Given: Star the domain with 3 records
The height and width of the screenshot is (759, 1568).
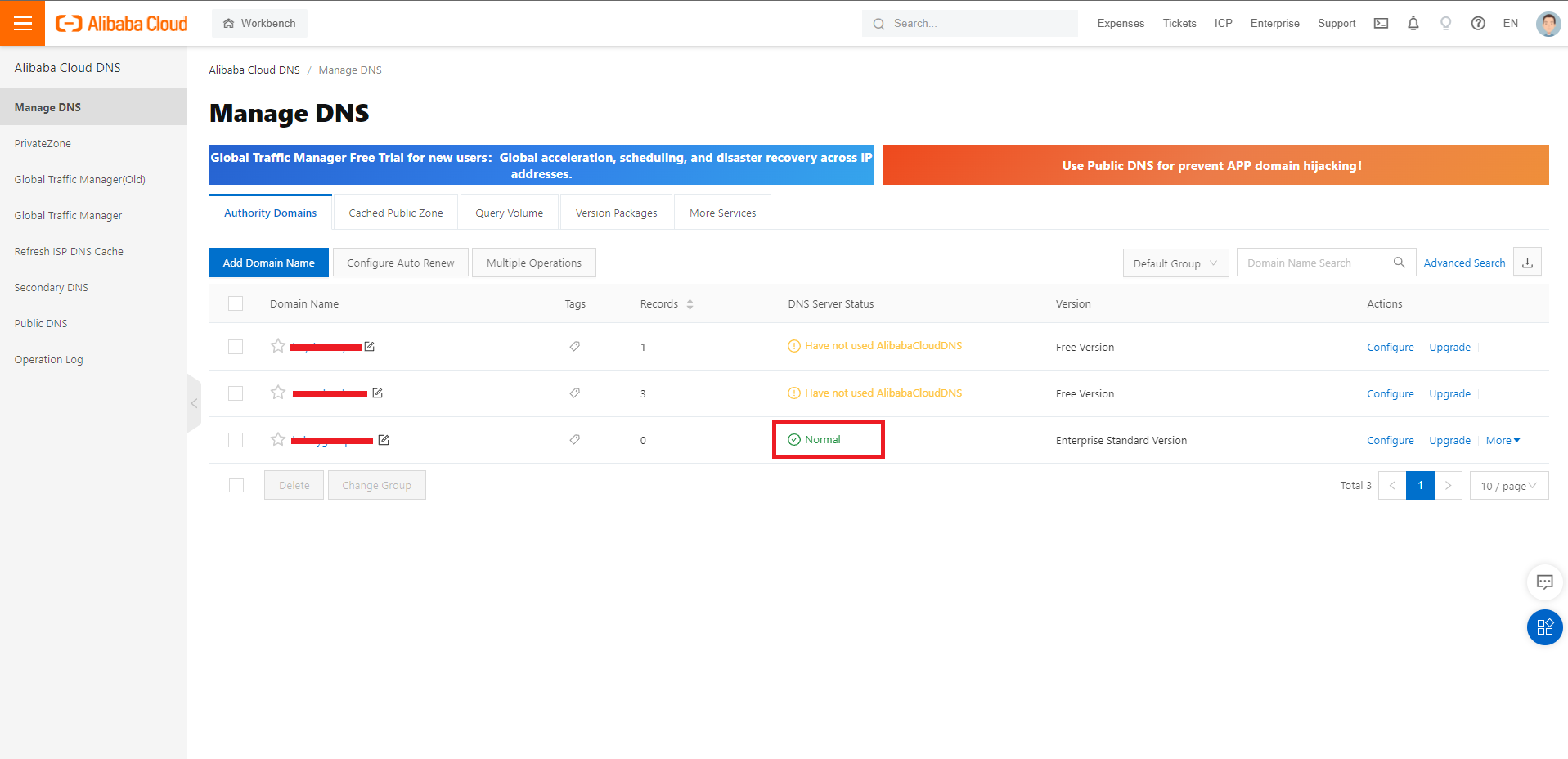Looking at the screenshot, I should [278, 393].
